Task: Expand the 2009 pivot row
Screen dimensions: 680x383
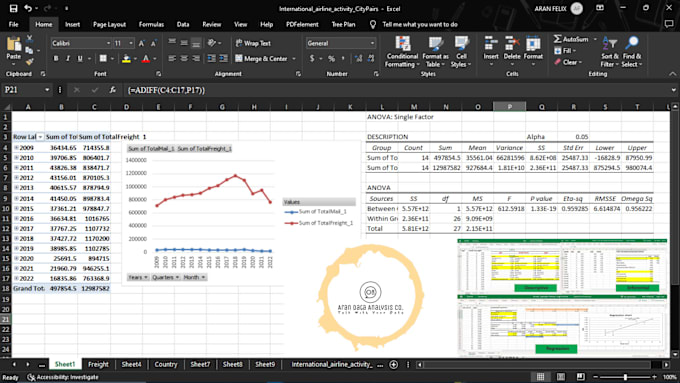Action: [16, 148]
